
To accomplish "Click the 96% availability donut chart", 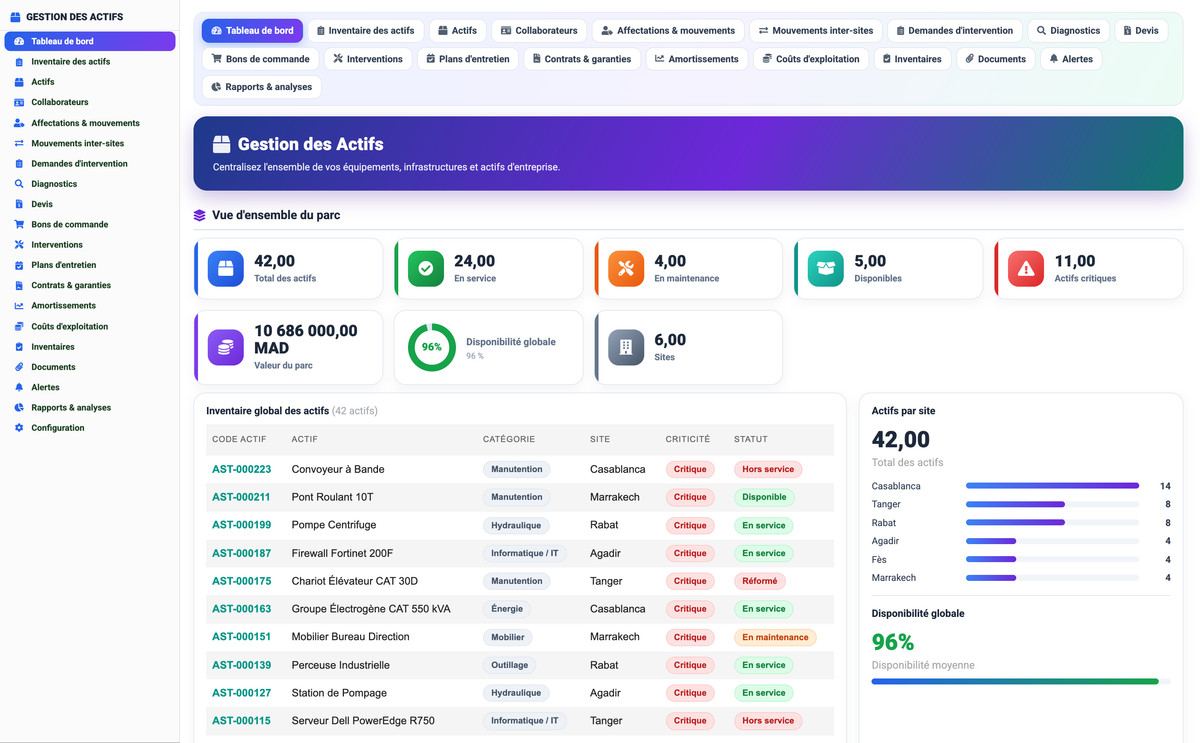I will click(x=432, y=347).
